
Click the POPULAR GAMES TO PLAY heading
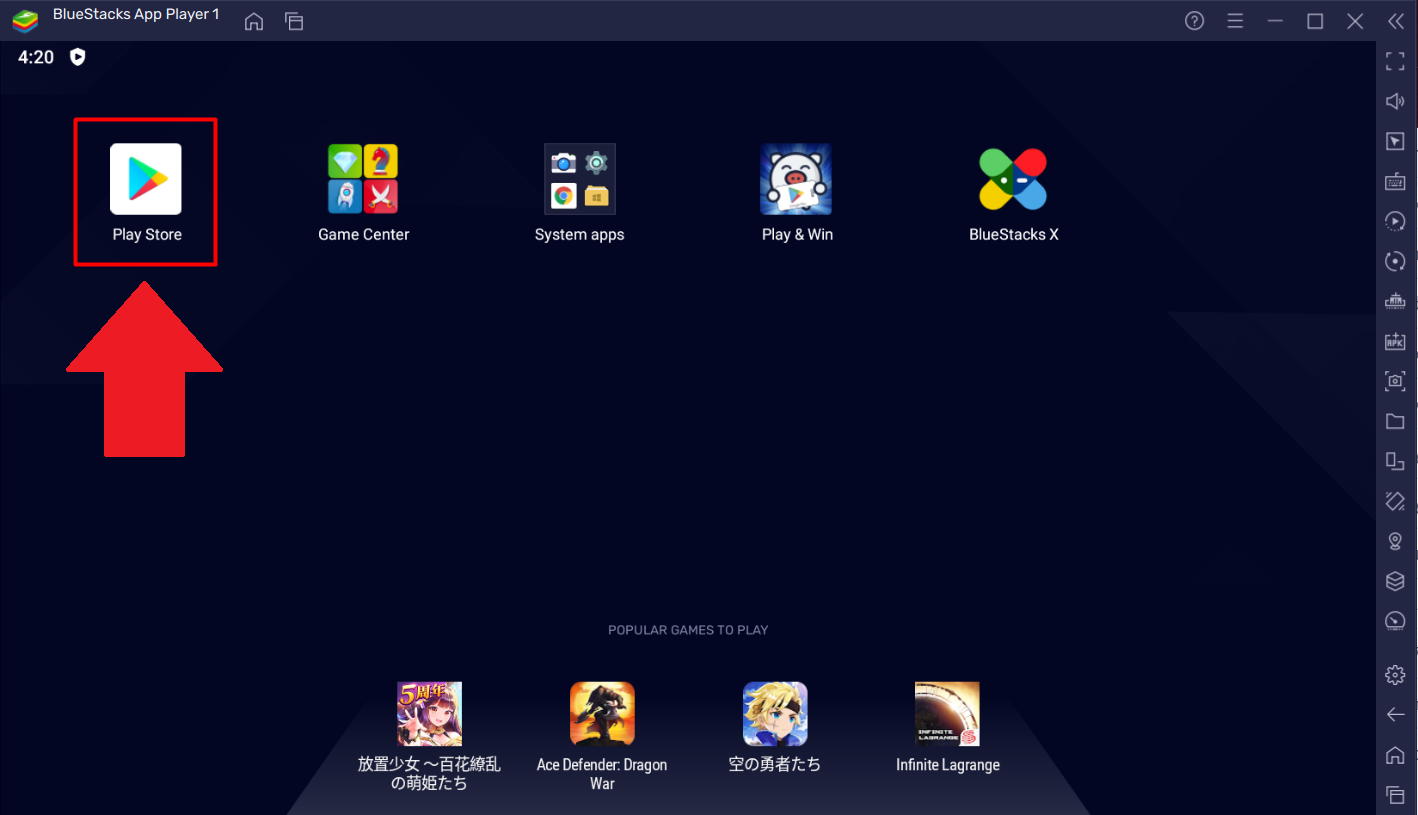tap(688, 630)
